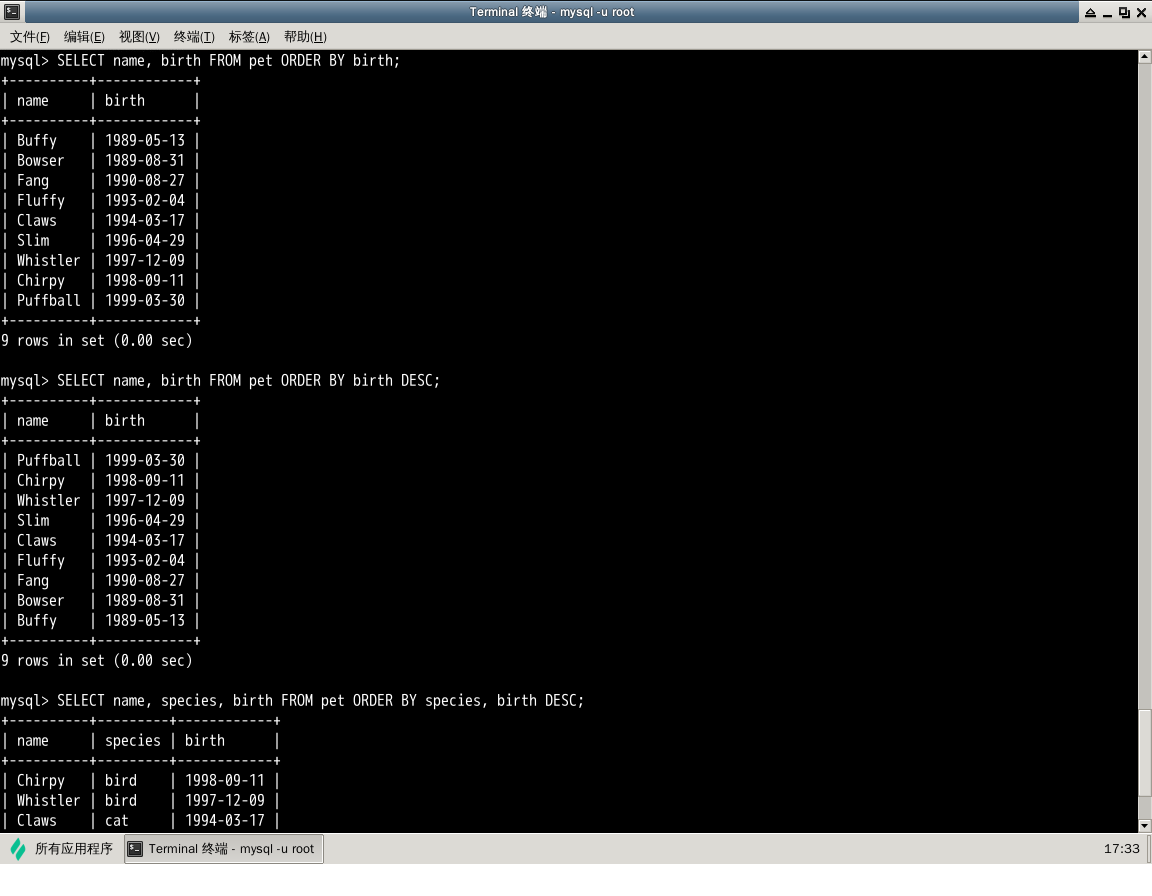Expand the 视图(V) menu

[x=139, y=37]
